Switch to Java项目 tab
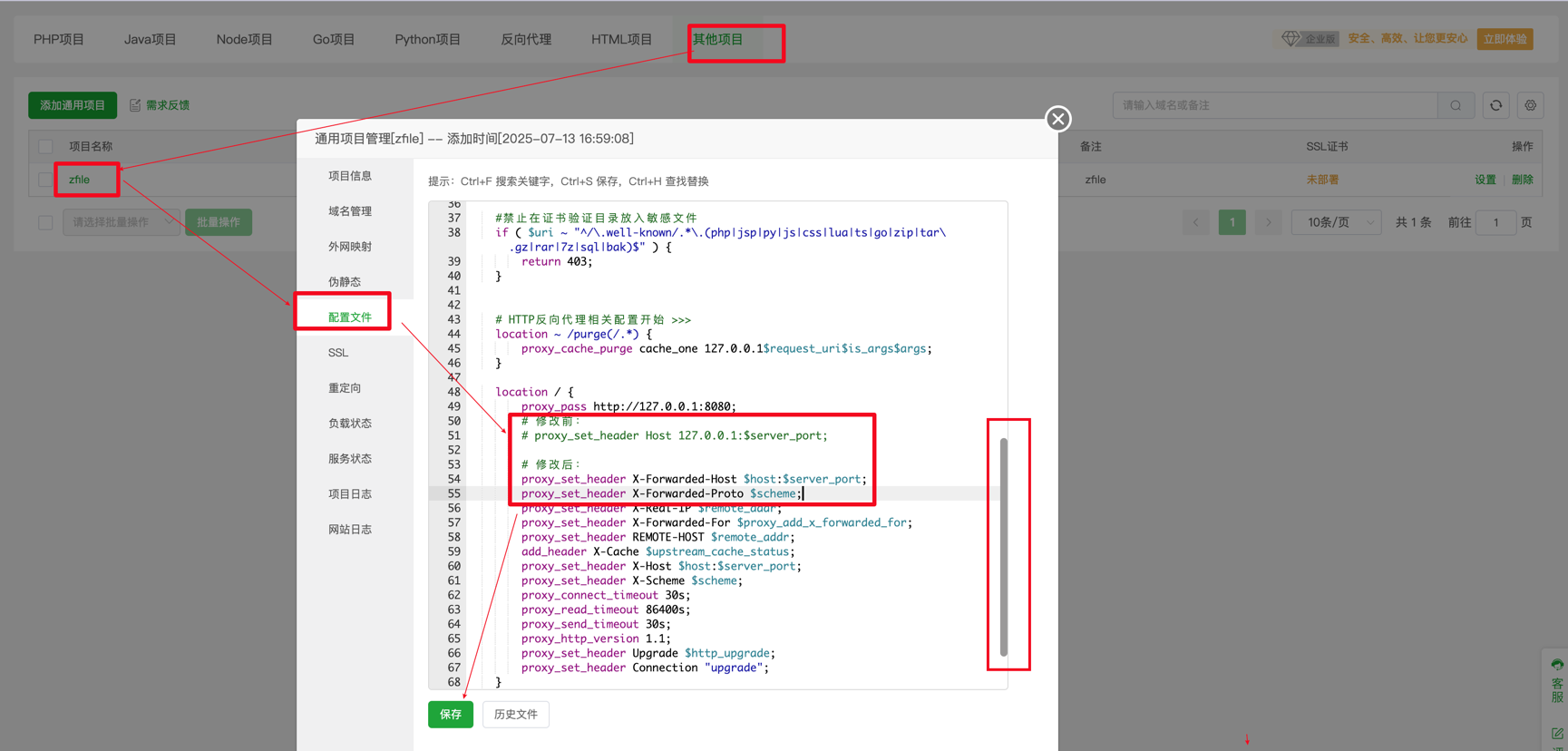This screenshot has height=751, width=1568. [x=151, y=39]
